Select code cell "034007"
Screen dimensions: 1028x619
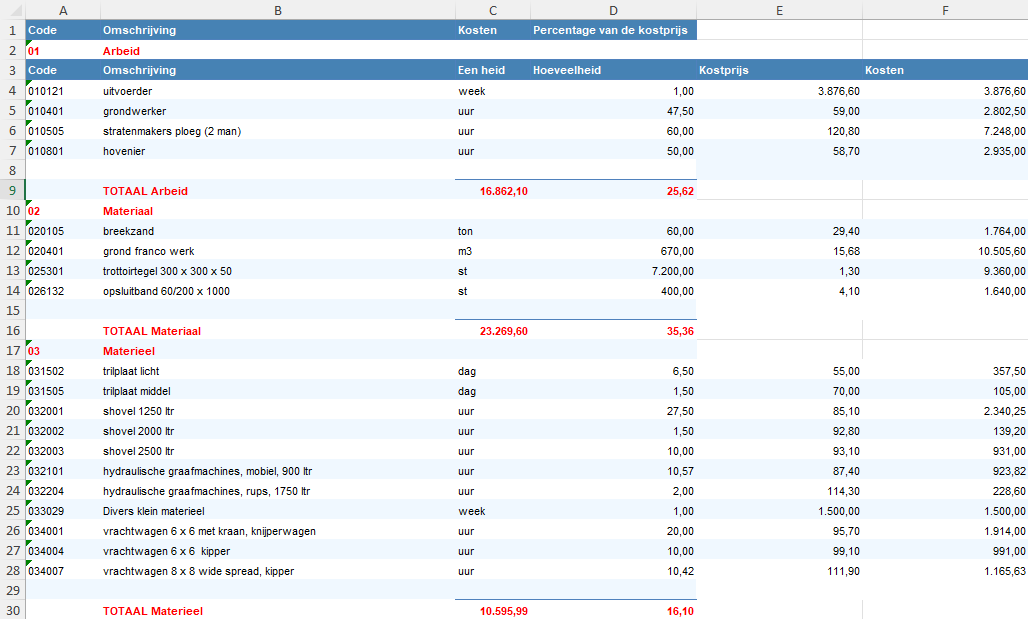(x=63, y=571)
